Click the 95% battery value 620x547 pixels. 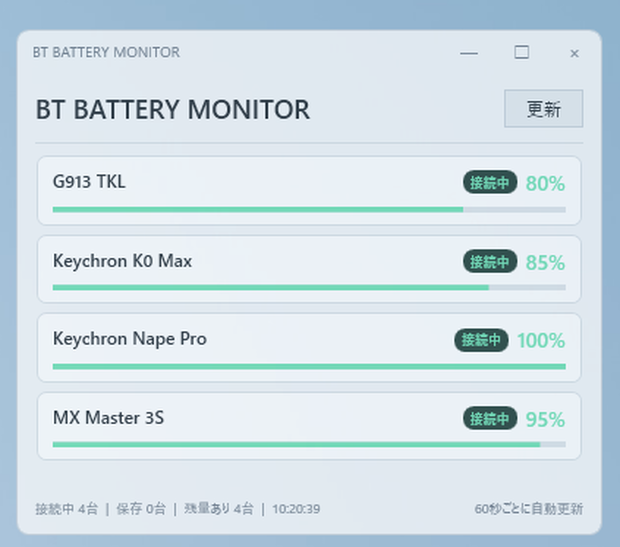545,420
